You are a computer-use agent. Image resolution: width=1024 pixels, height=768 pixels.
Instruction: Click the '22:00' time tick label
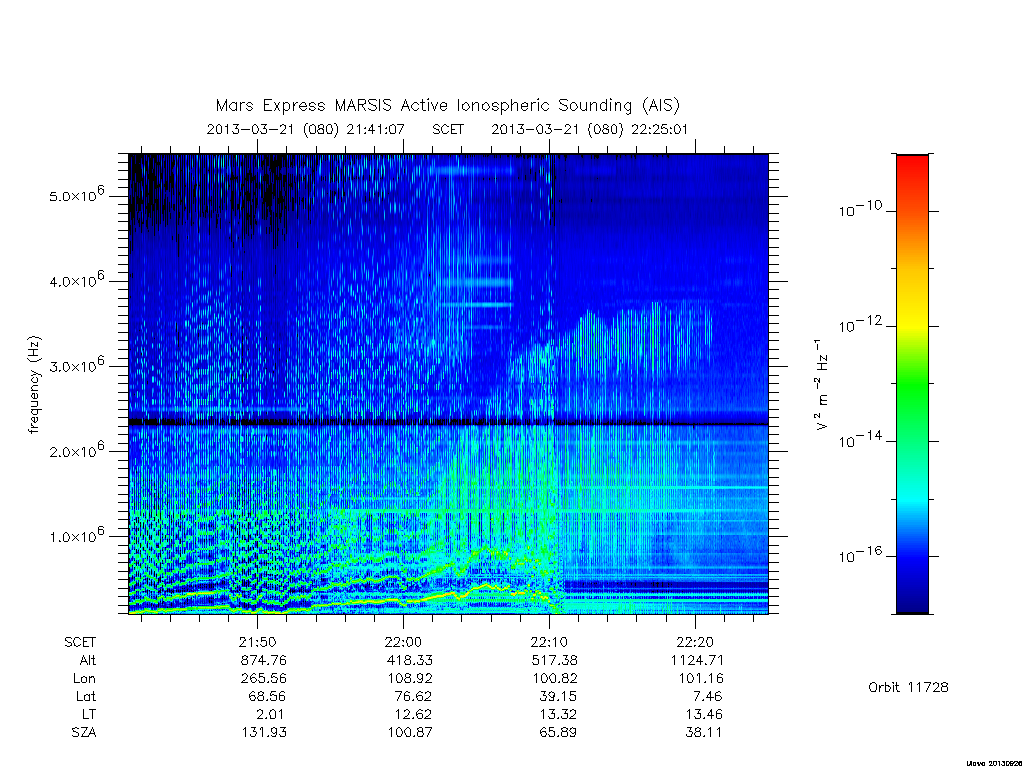404,642
